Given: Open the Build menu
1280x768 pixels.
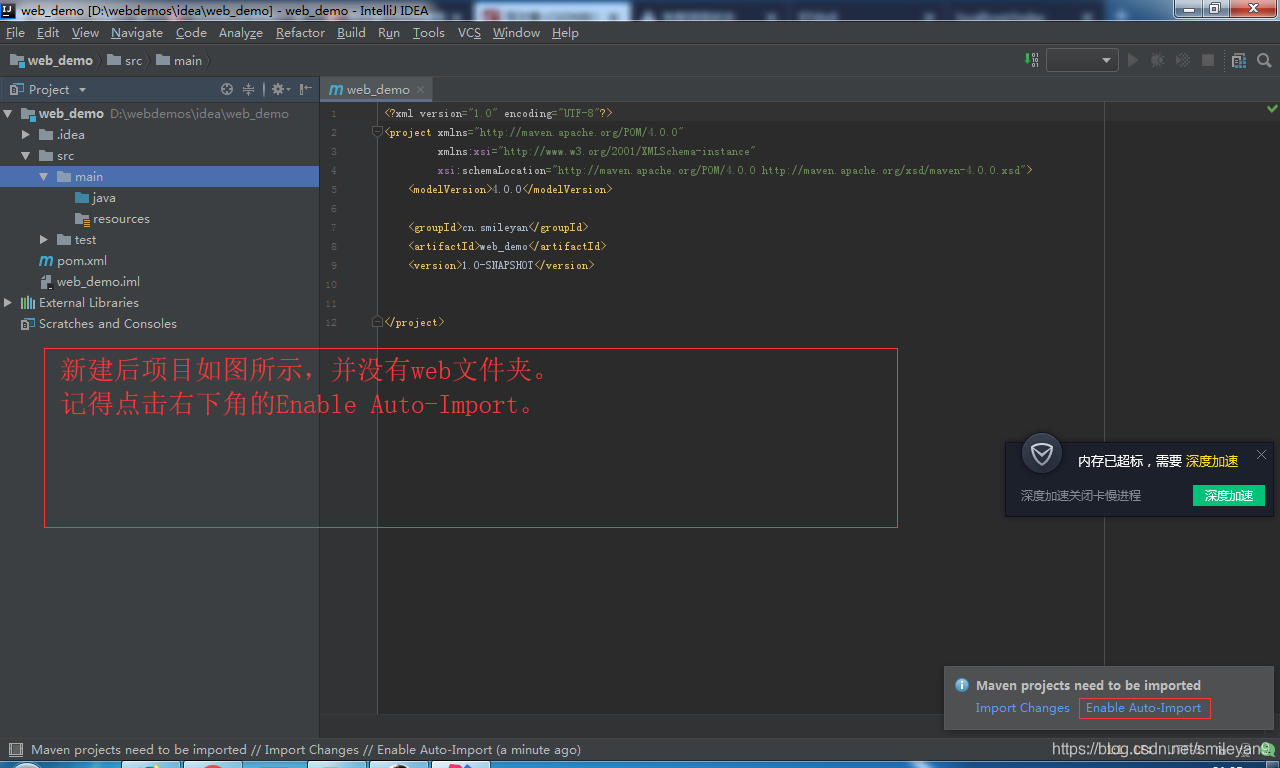Looking at the screenshot, I should click(x=351, y=33).
